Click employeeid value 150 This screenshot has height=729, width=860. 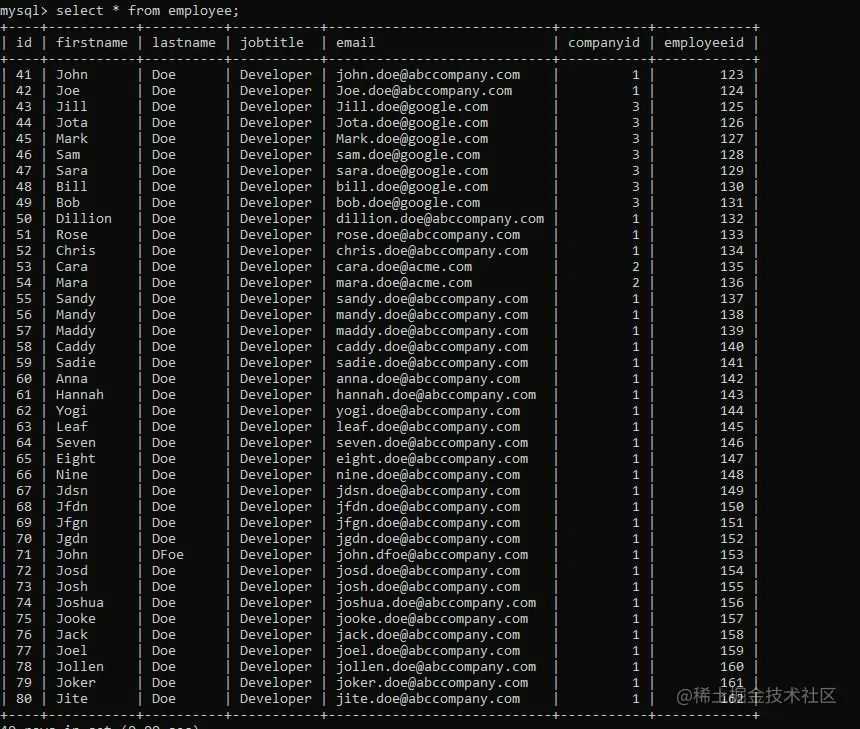(x=732, y=506)
